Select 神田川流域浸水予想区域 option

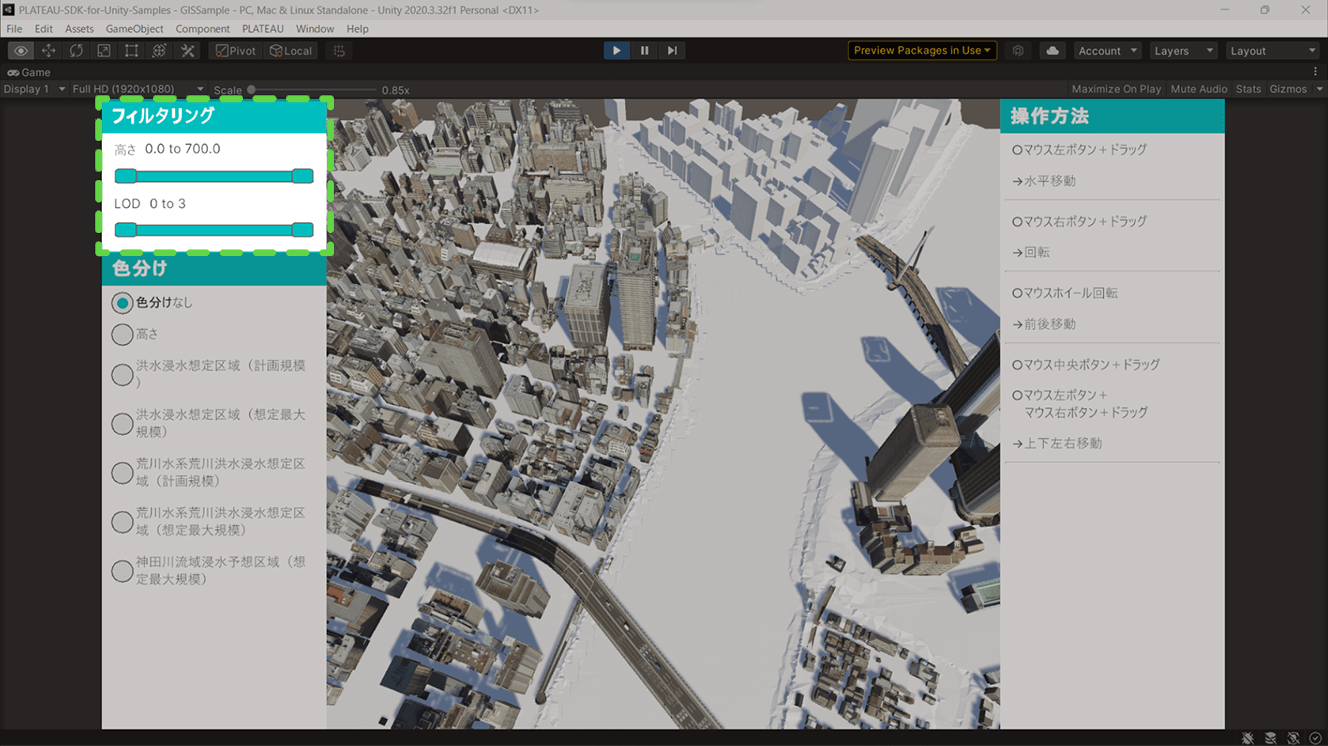pos(122,570)
